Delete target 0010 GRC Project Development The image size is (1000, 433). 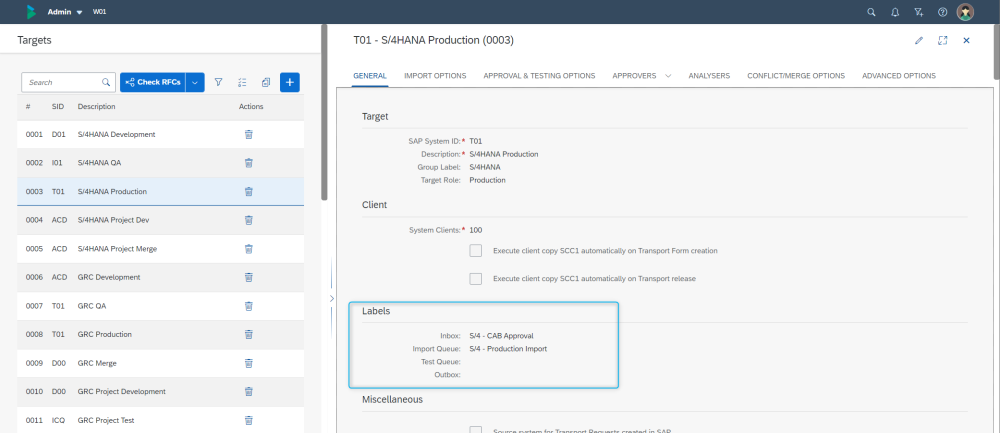point(249,392)
